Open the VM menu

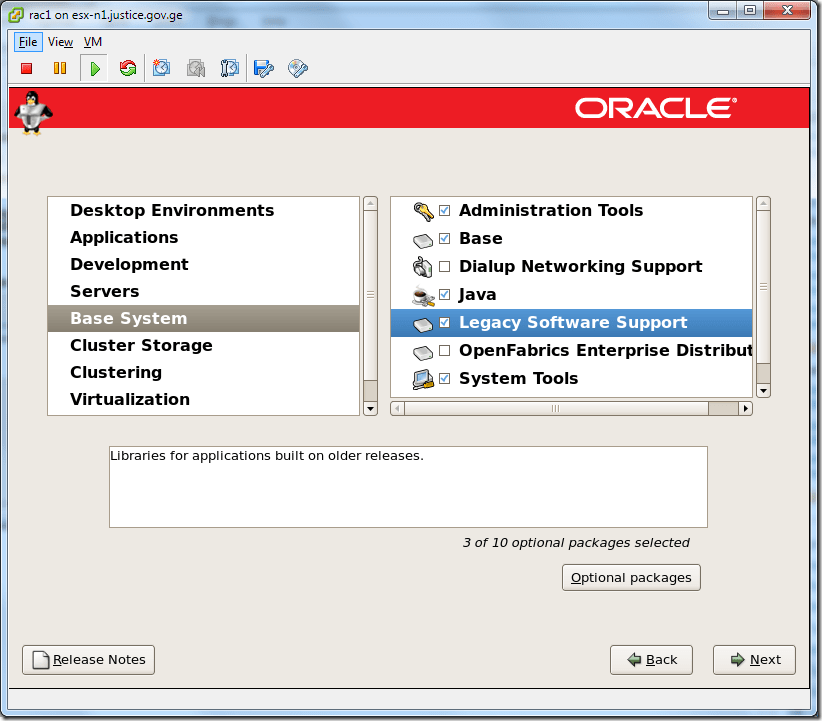93,42
